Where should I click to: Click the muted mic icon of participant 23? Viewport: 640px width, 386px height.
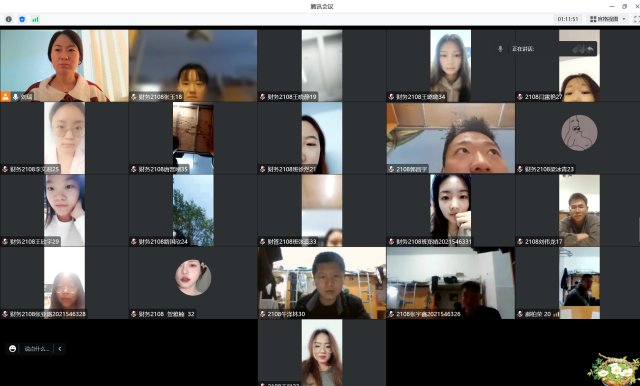point(520,169)
